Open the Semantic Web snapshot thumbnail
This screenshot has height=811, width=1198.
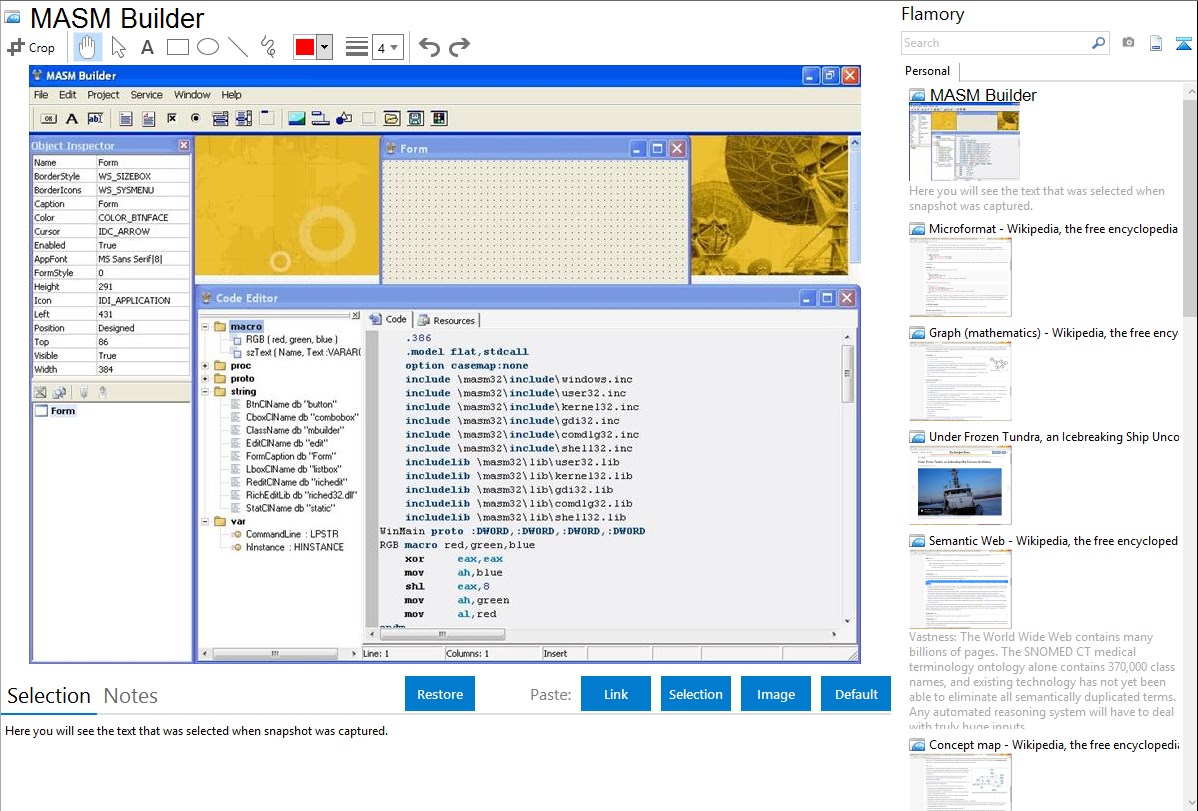click(x=960, y=588)
